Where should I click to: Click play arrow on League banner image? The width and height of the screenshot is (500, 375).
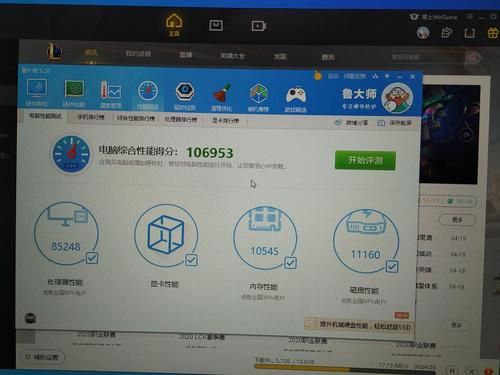pyautogui.click(x=467, y=135)
